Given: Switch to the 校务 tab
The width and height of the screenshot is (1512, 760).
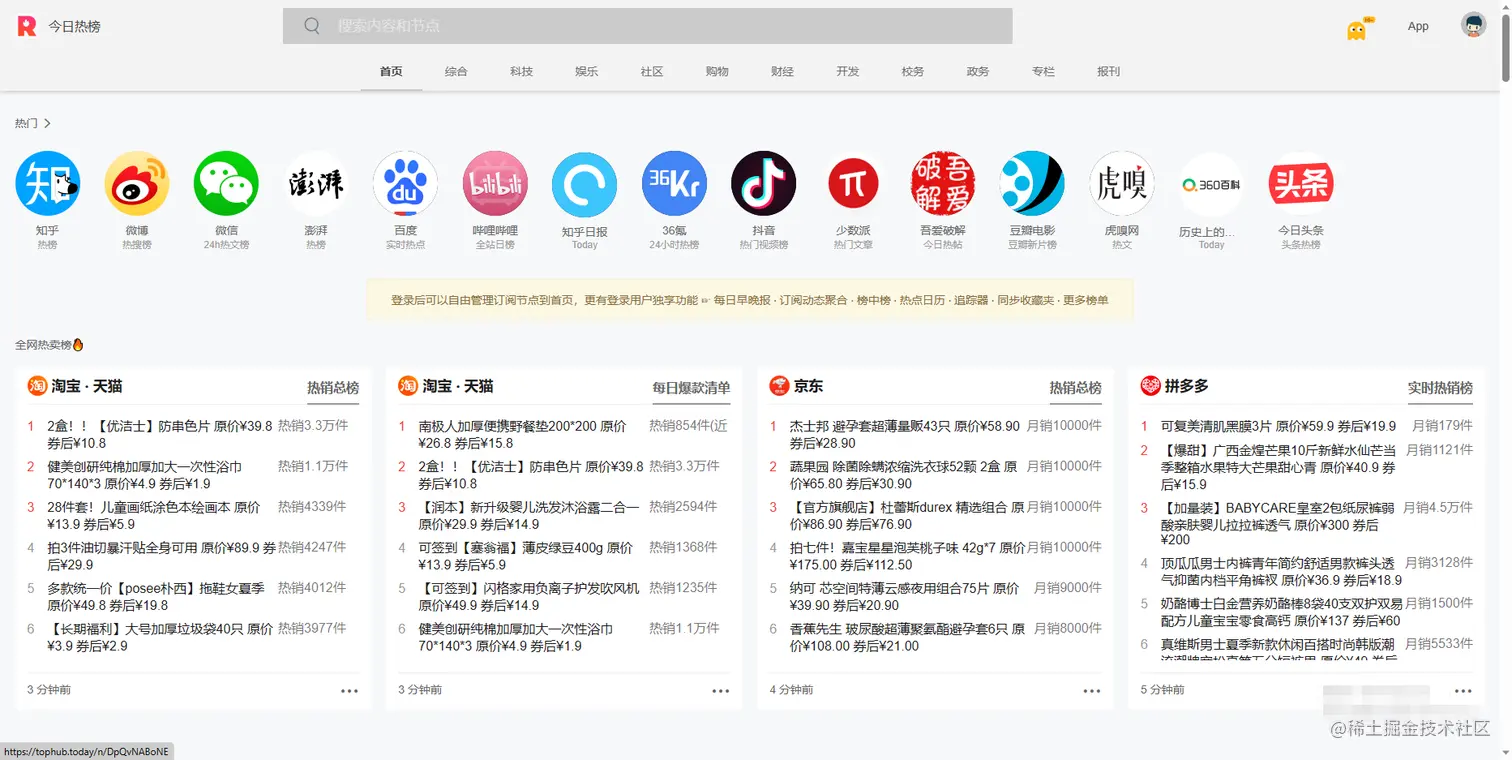Looking at the screenshot, I should click(913, 72).
